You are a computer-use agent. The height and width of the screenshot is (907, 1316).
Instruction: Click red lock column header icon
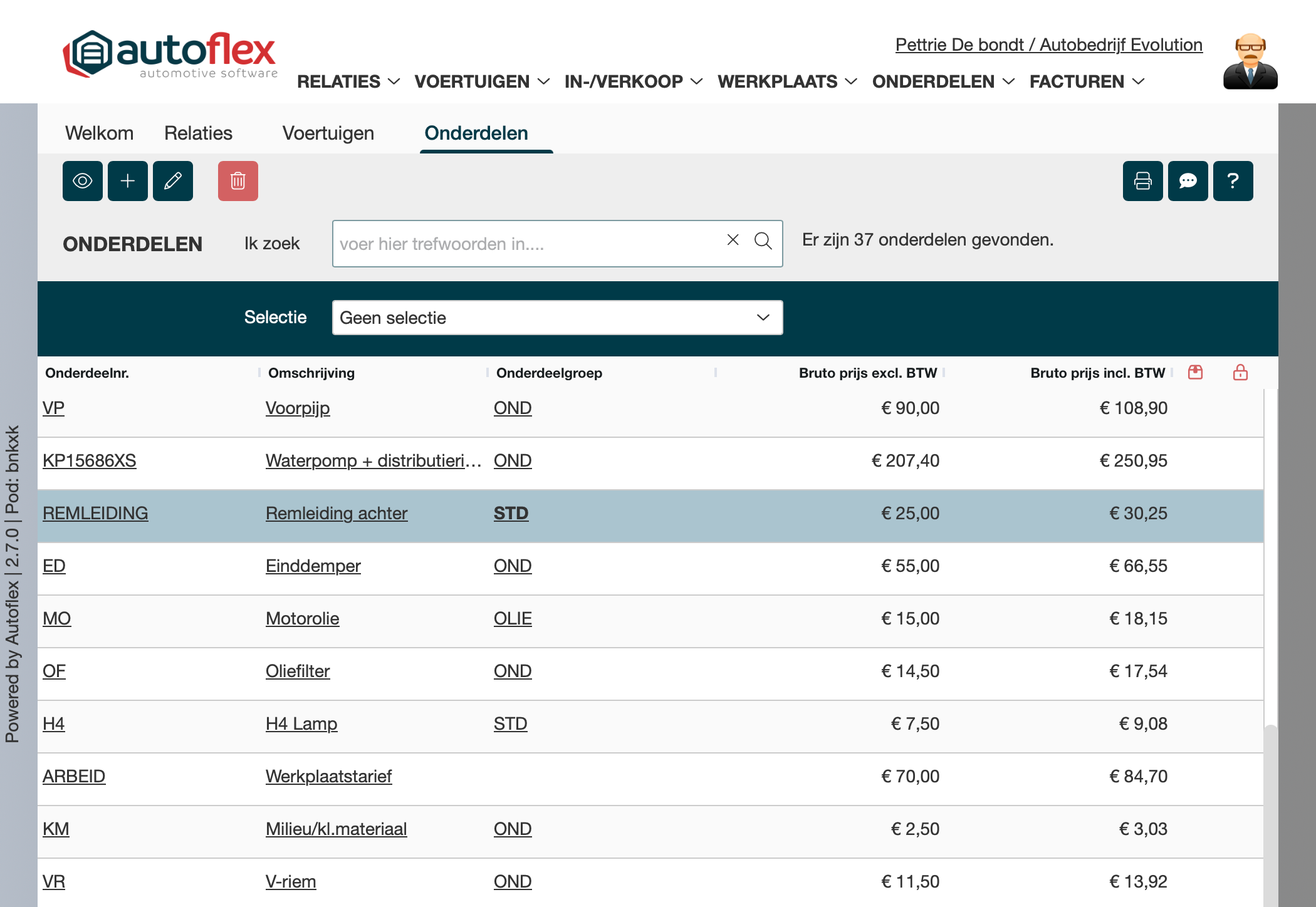pyautogui.click(x=1240, y=373)
